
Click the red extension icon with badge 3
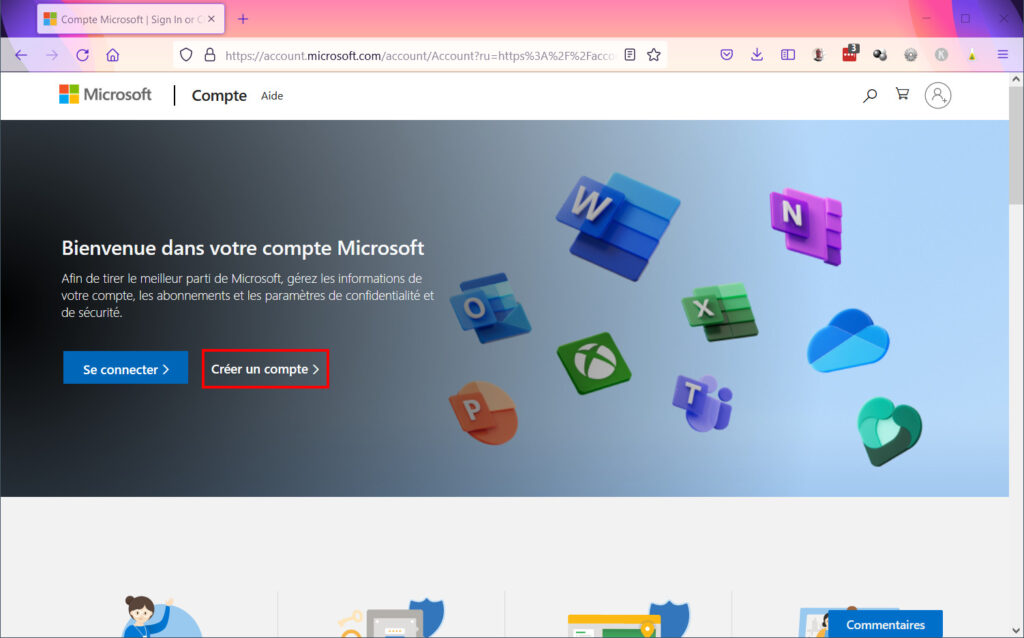pos(850,54)
